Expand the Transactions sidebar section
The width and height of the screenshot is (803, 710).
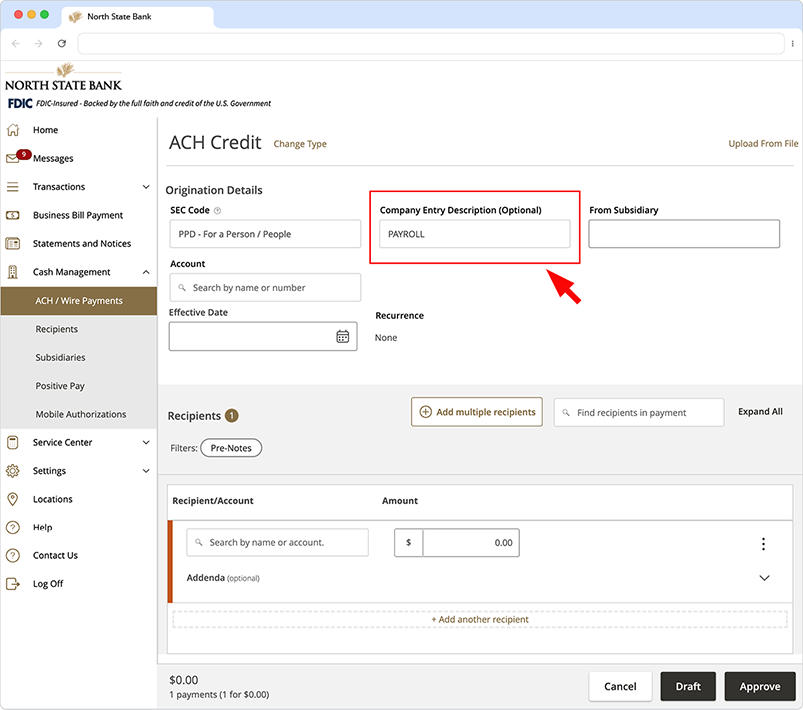coord(145,186)
